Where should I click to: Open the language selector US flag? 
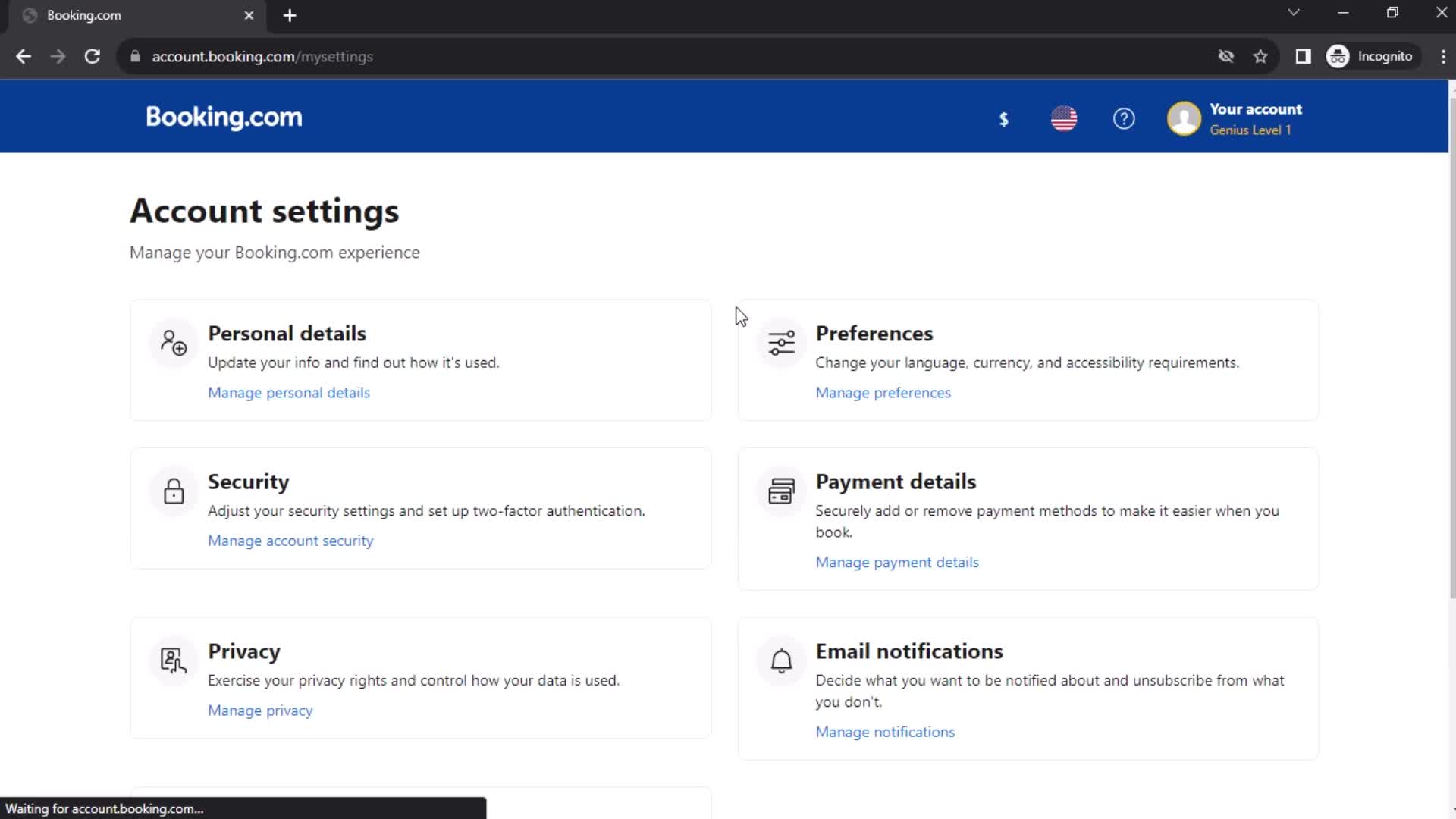coord(1063,118)
